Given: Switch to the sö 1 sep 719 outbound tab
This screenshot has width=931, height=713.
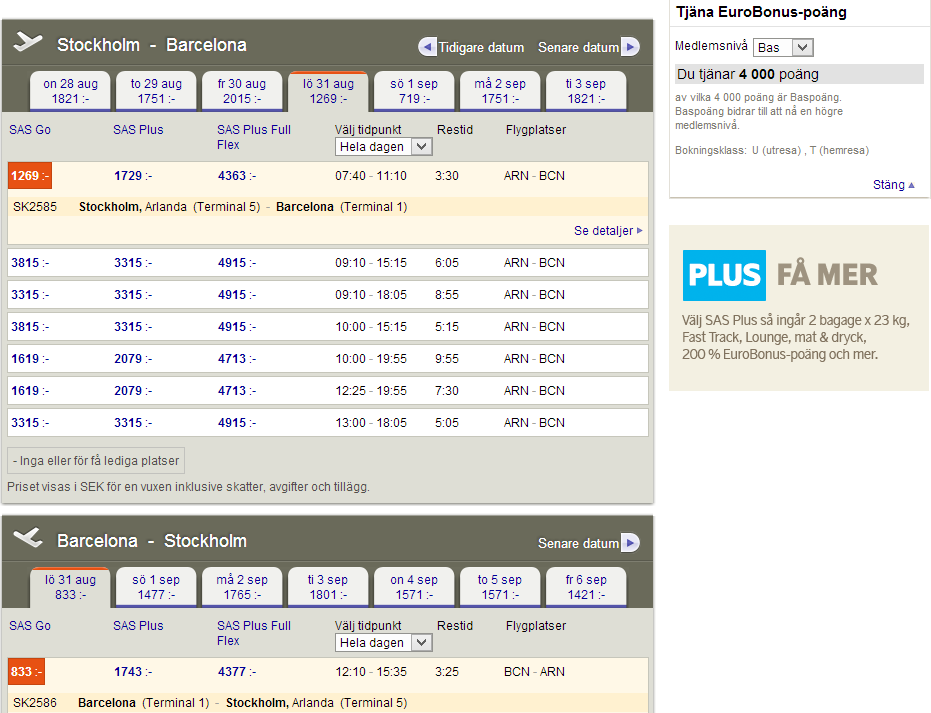Looking at the screenshot, I should tap(414, 91).
